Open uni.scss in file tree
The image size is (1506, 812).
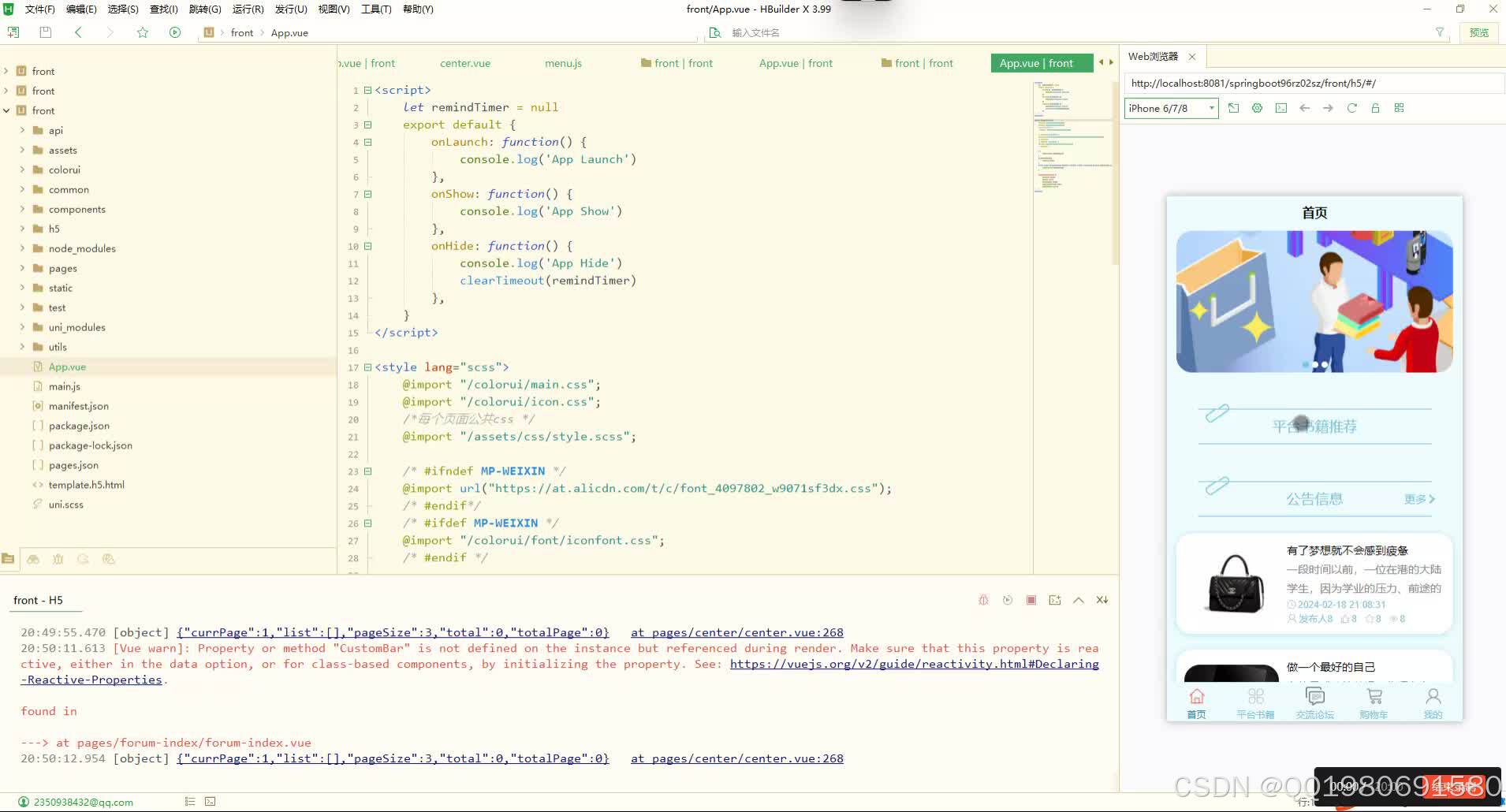coord(65,505)
